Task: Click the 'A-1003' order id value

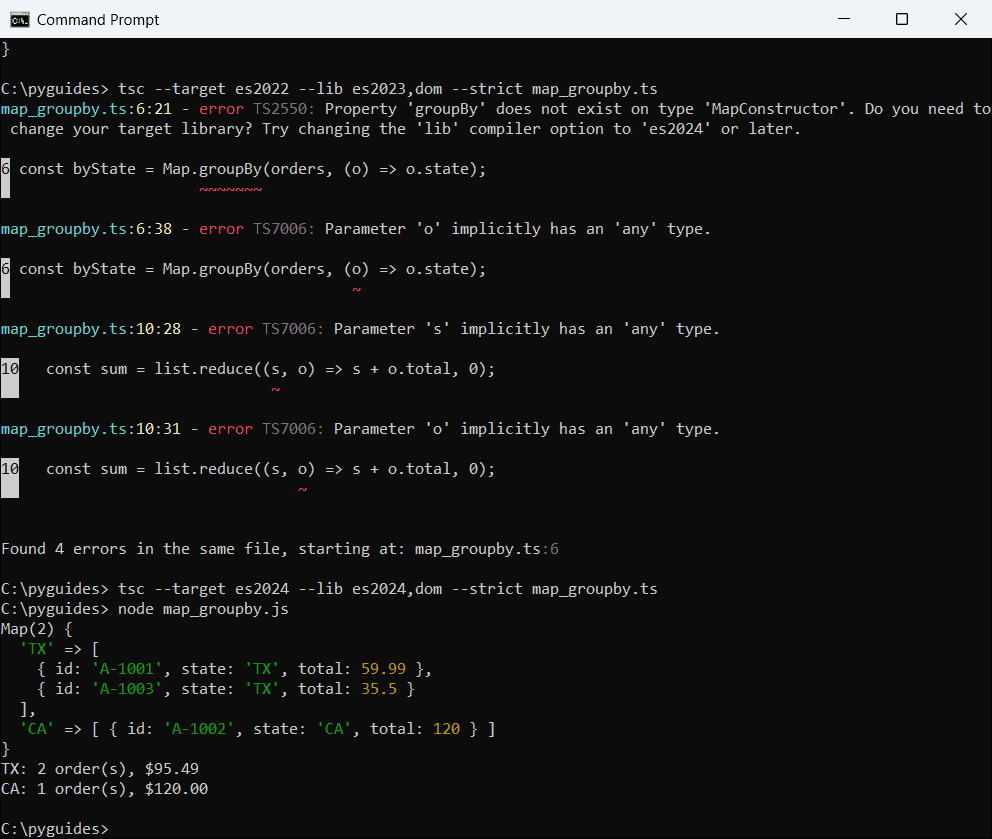Action: click(x=127, y=689)
